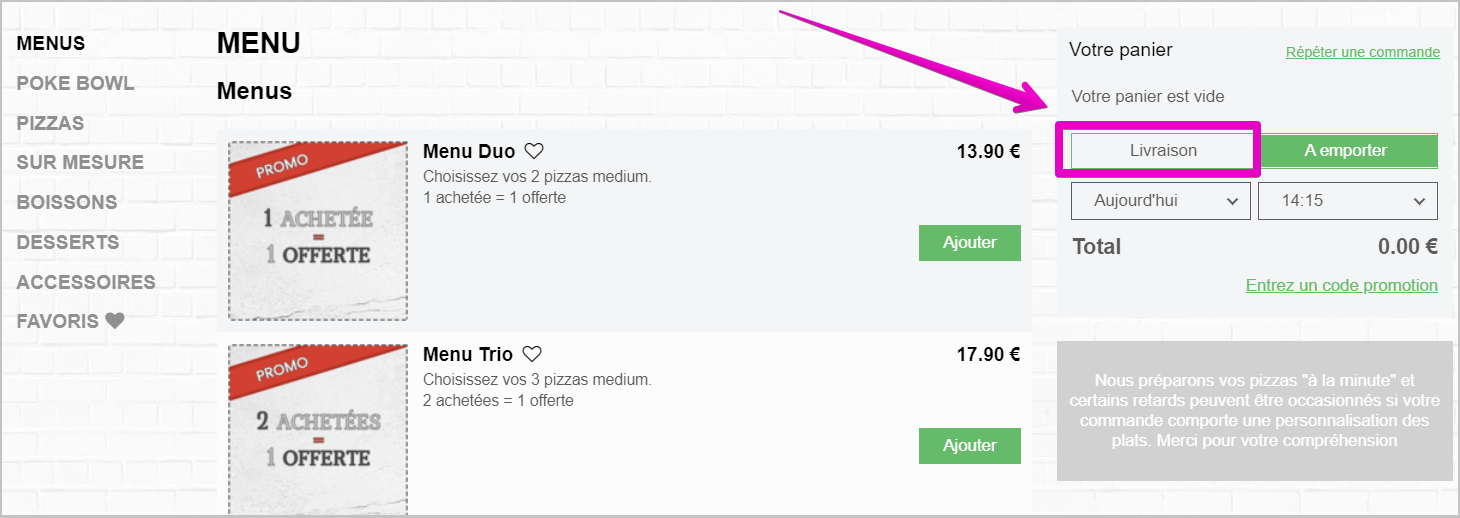The height and width of the screenshot is (518, 1460).
Task: Click the Menu Duo promo thumbnail
Action: 318,231
